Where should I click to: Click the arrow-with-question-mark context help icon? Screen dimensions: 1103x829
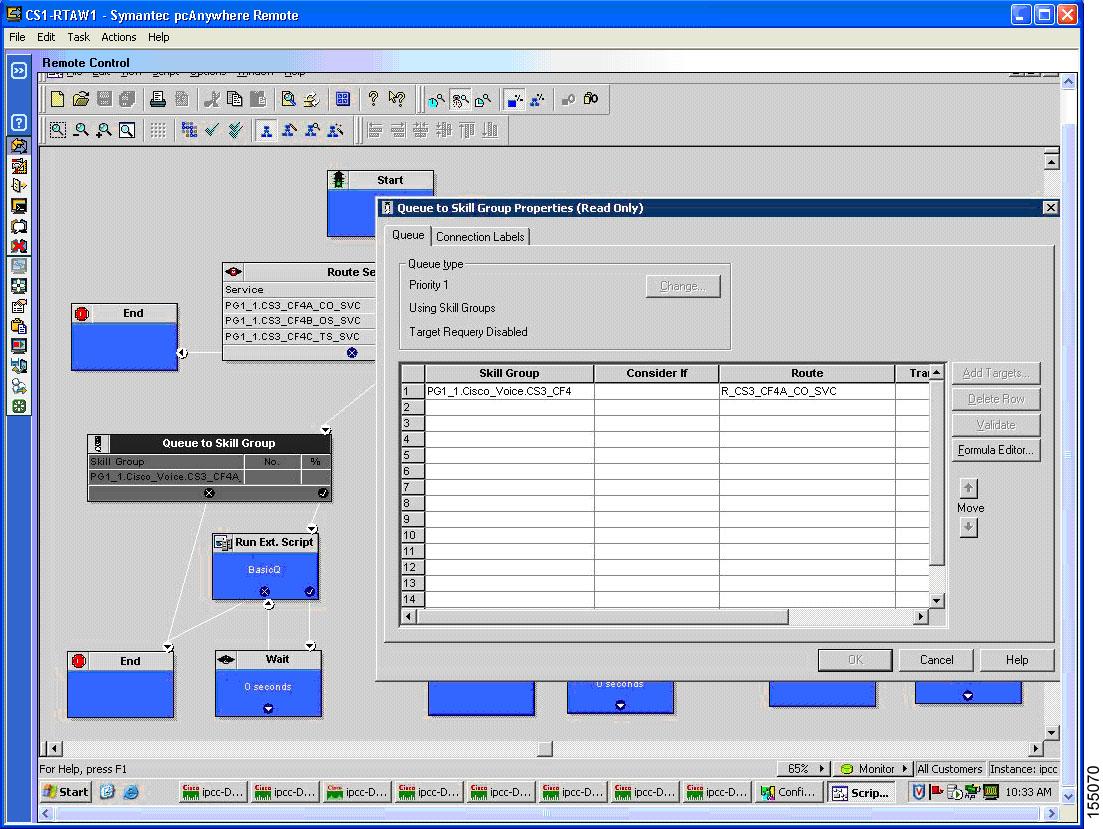click(397, 99)
